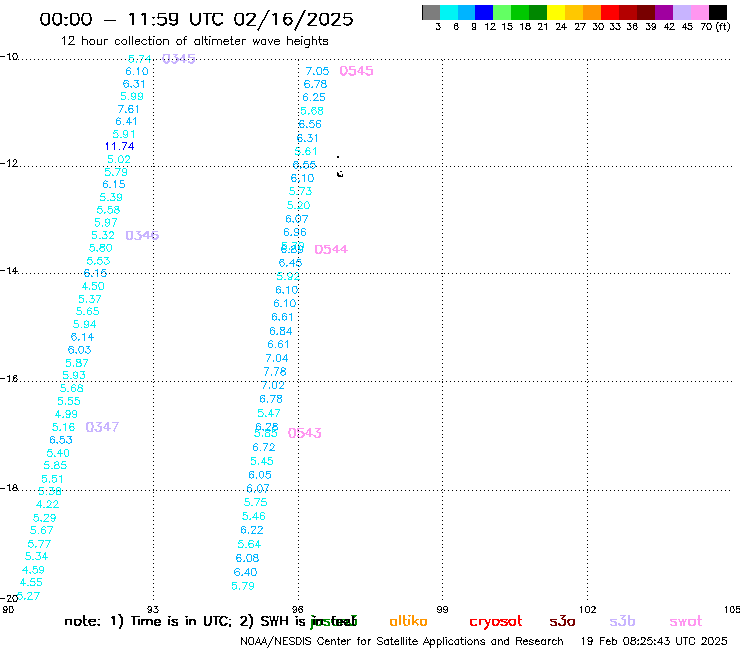
Task: Click the 5.16 value beside 0347
Action: 63,427
